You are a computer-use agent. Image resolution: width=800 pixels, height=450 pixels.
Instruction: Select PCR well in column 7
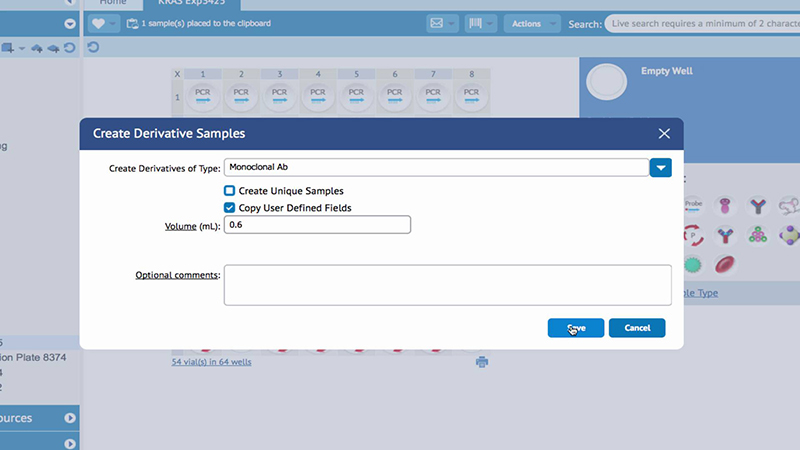(433, 96)
